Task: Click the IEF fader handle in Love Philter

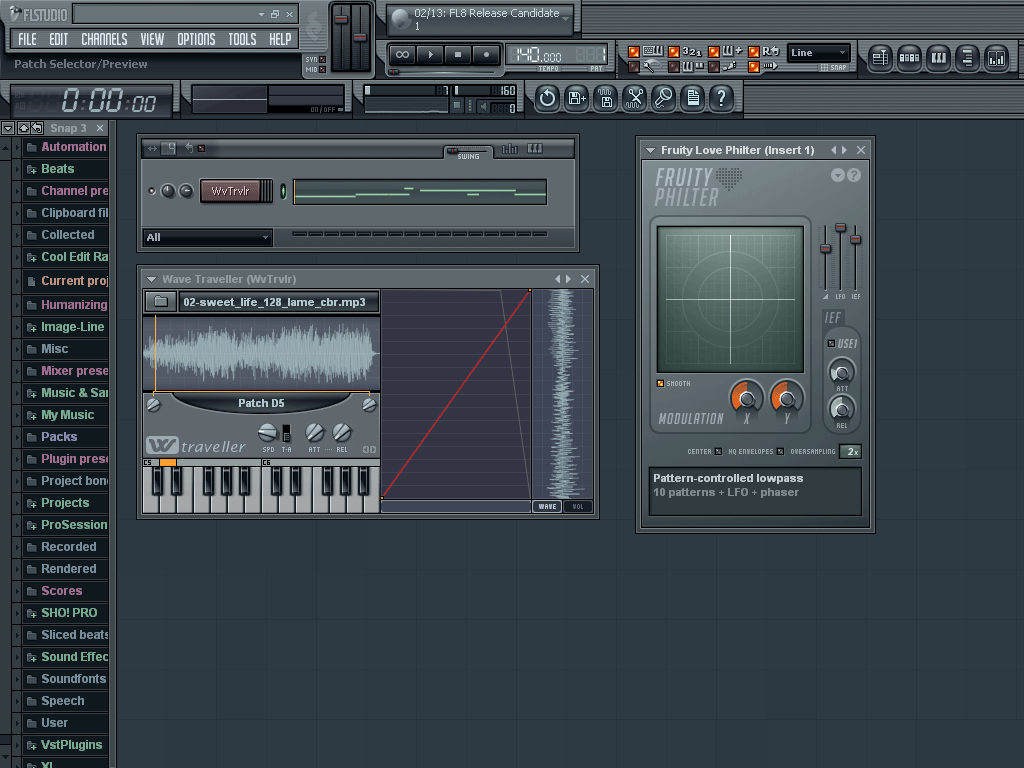Action: click(x=856, y=240)
